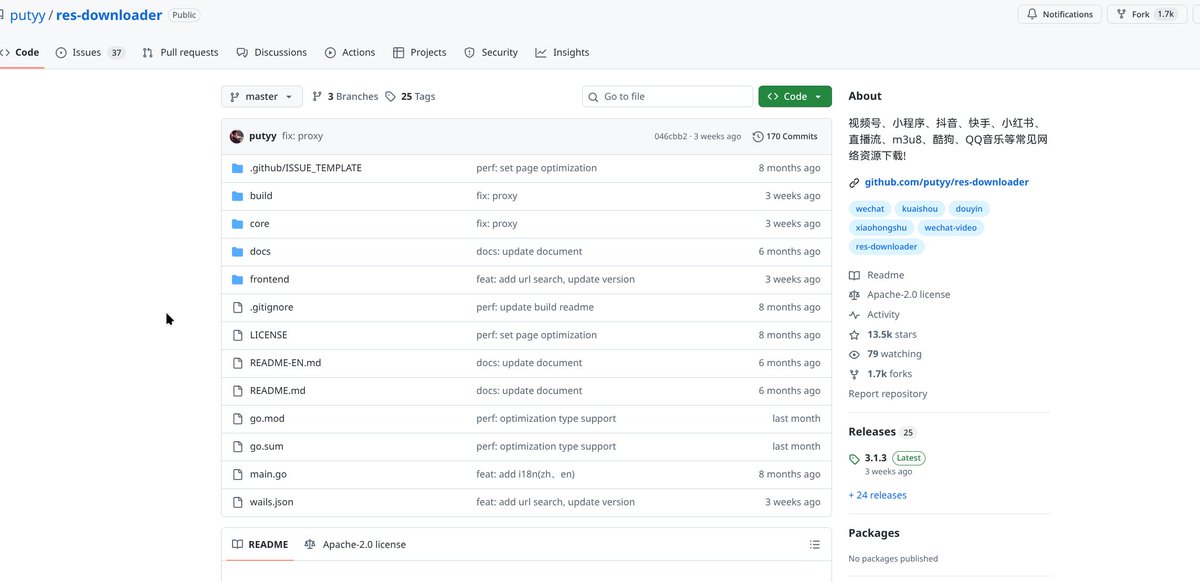View the 170 Commits history

click(785, 136)
